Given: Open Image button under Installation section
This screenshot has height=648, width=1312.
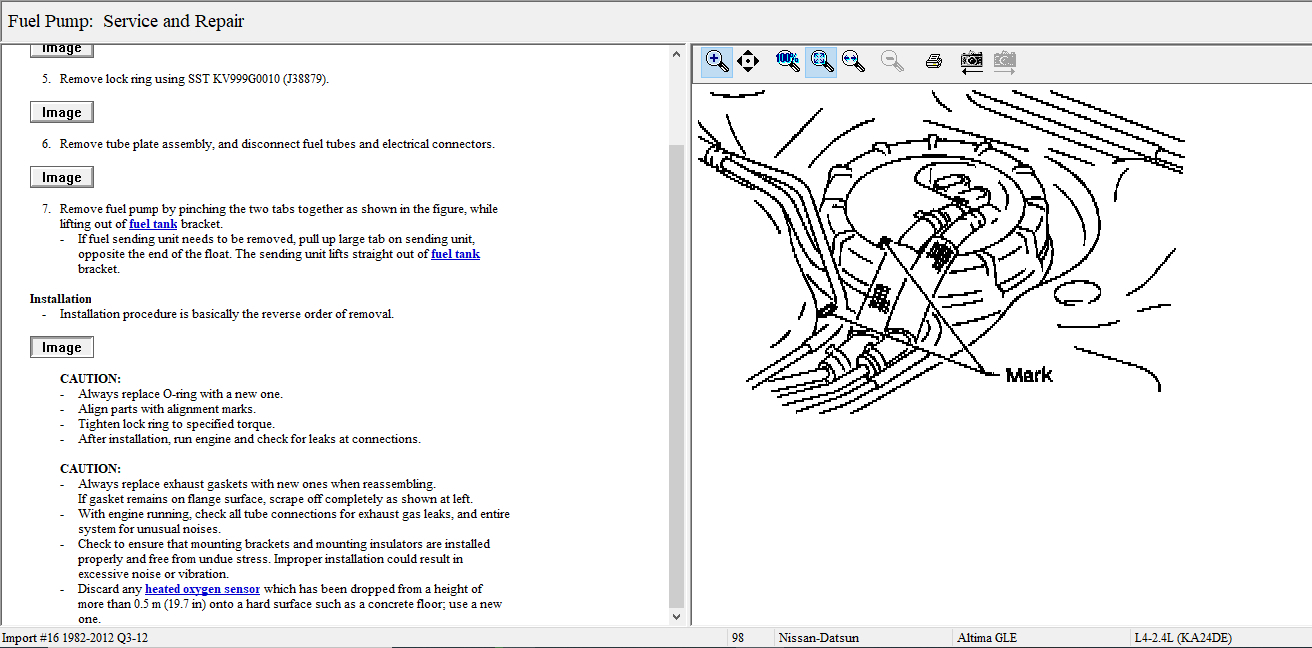Looking at the screenshot, I should click(62, 348).
